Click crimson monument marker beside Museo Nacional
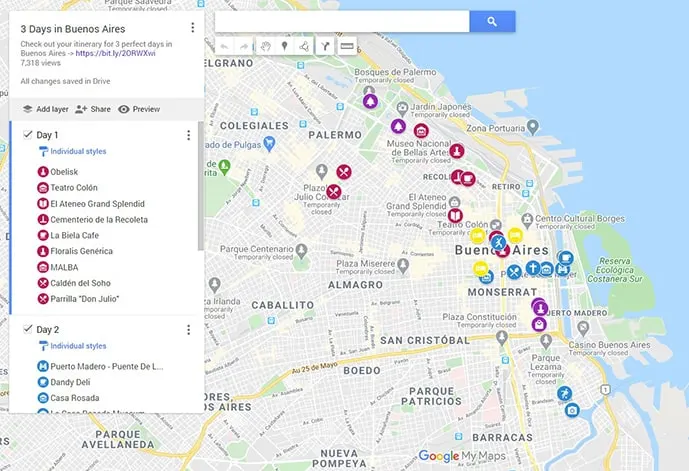 point(457,151)
